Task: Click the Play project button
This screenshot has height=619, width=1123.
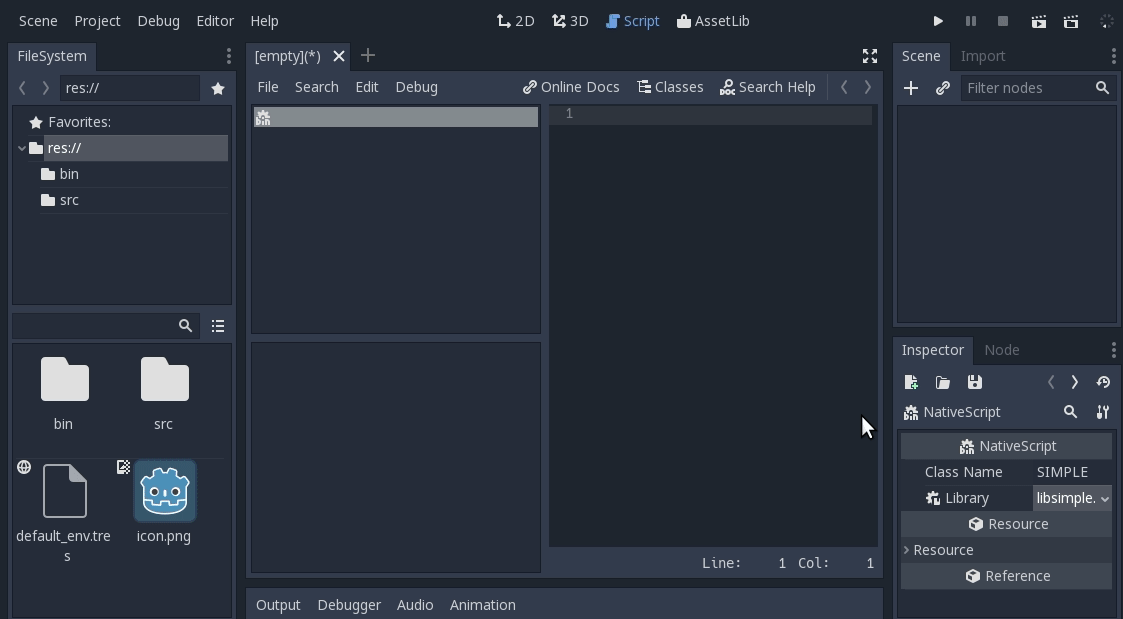Action: pyautogui.click(x=938, y=21)
